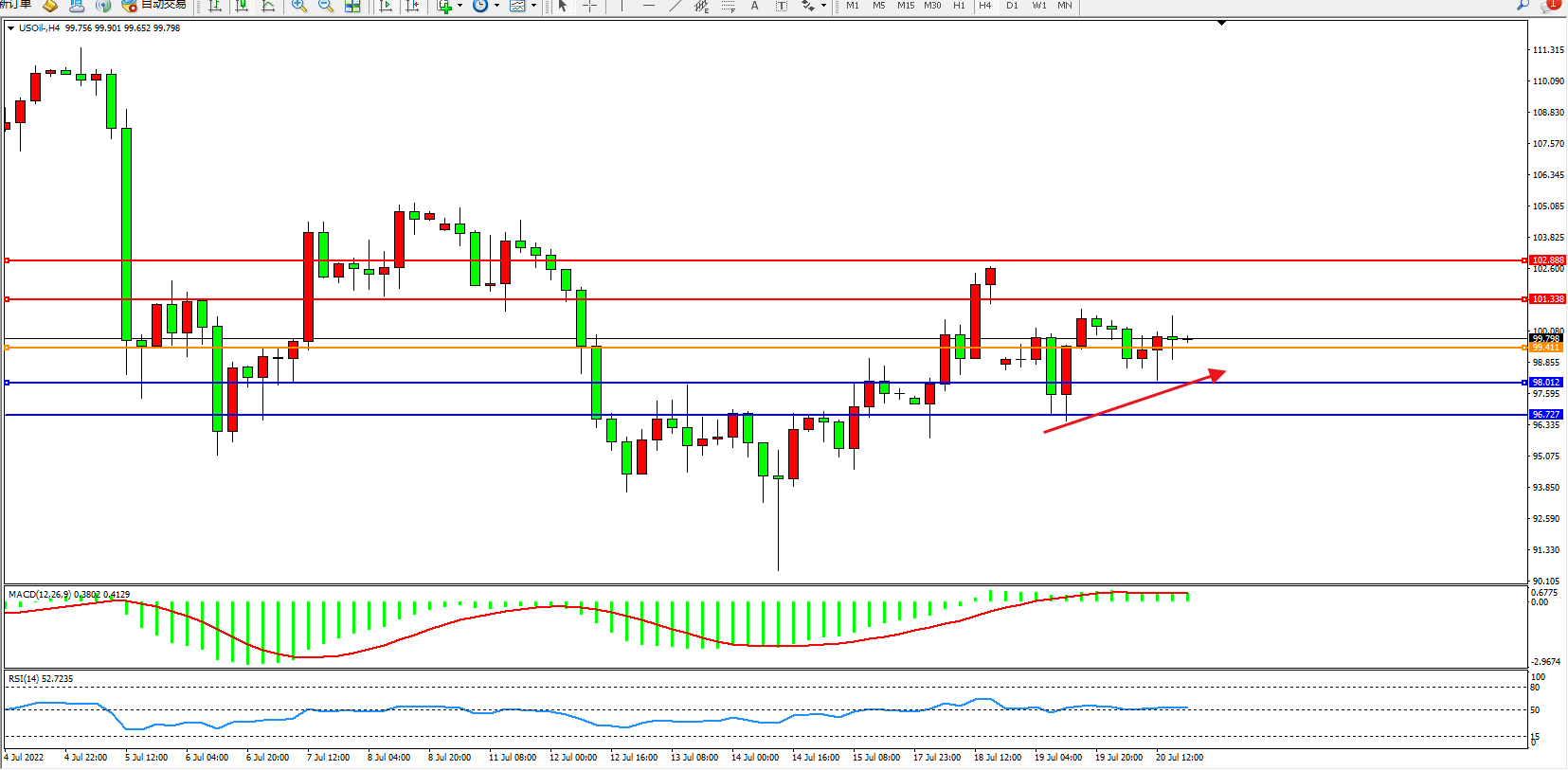
Task: Open the Templates dropdown arrow
Action: coord(533,6)
